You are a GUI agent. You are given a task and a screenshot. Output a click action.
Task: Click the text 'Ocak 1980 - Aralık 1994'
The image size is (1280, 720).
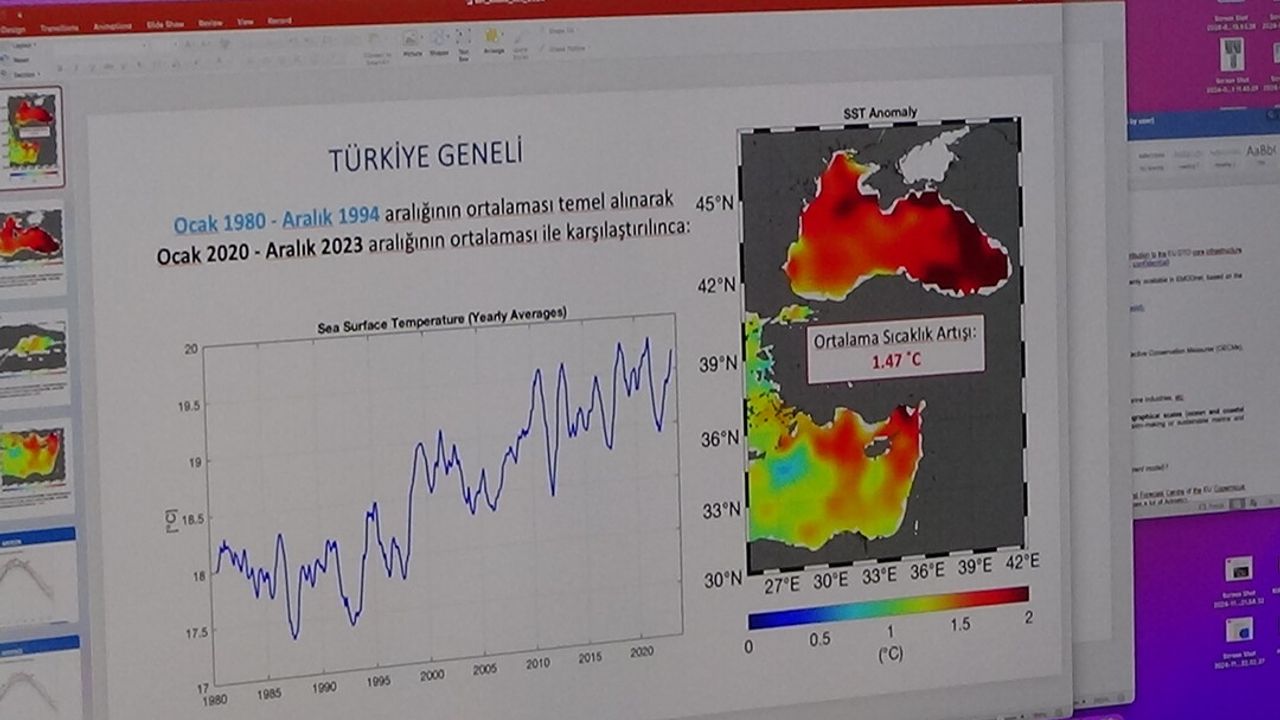[276, 222]
